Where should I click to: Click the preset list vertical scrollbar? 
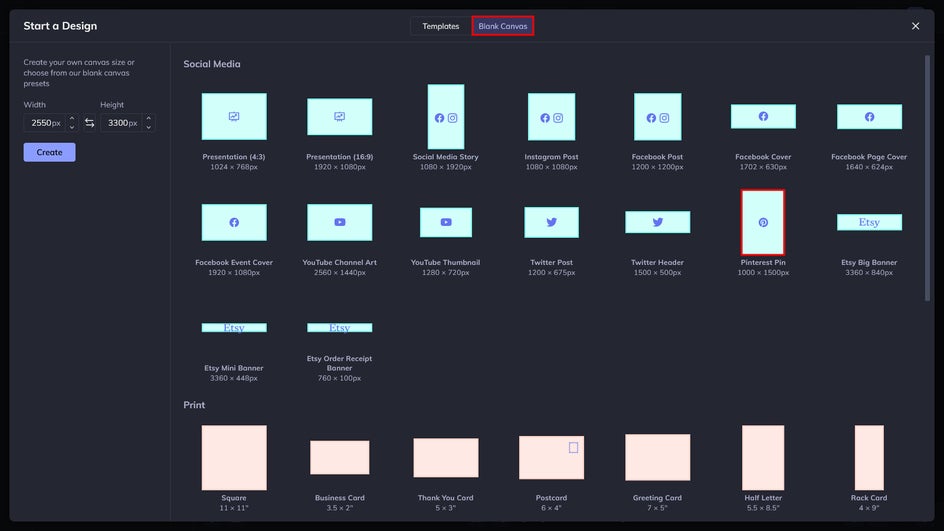[927, 178]
